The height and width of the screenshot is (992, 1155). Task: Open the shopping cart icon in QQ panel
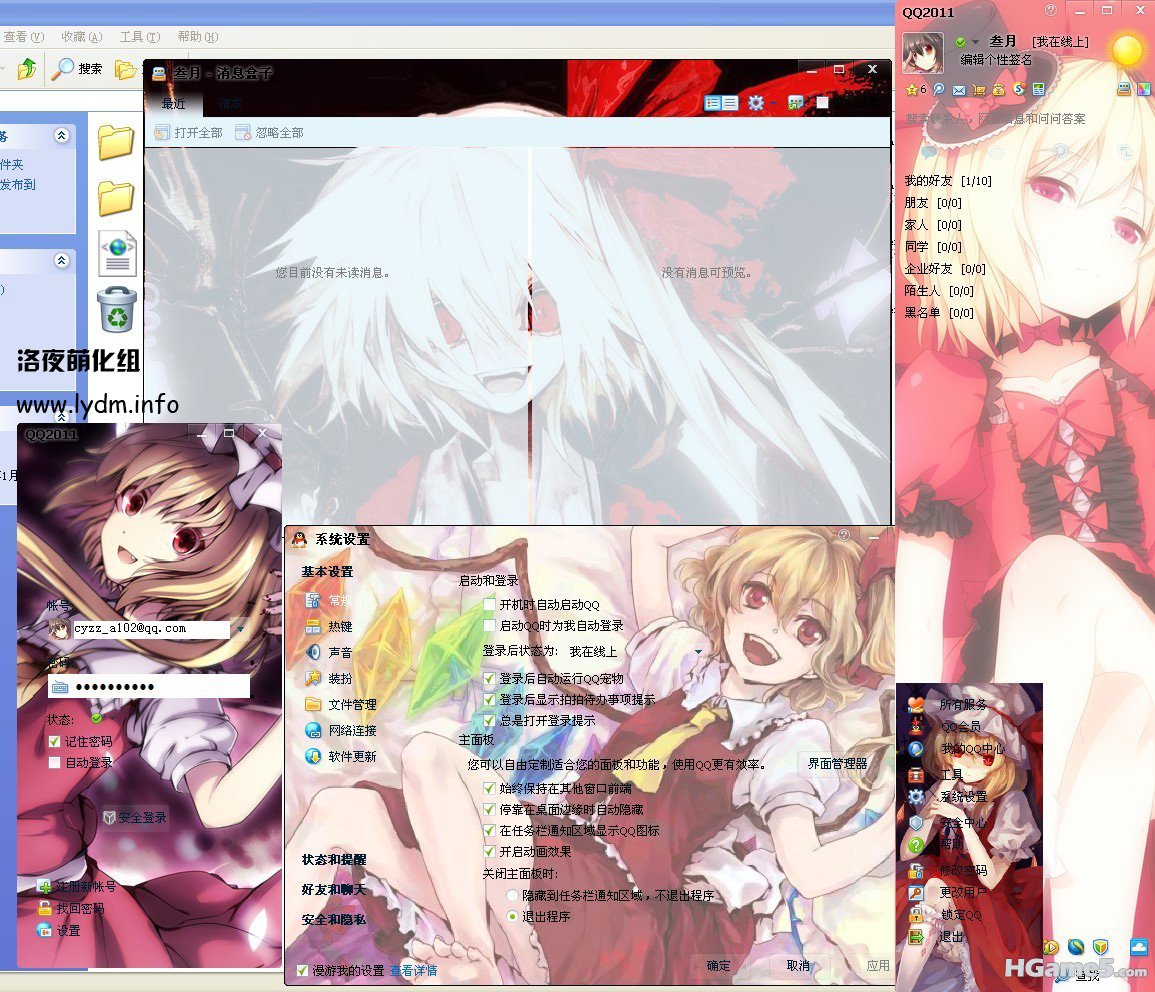979,90
